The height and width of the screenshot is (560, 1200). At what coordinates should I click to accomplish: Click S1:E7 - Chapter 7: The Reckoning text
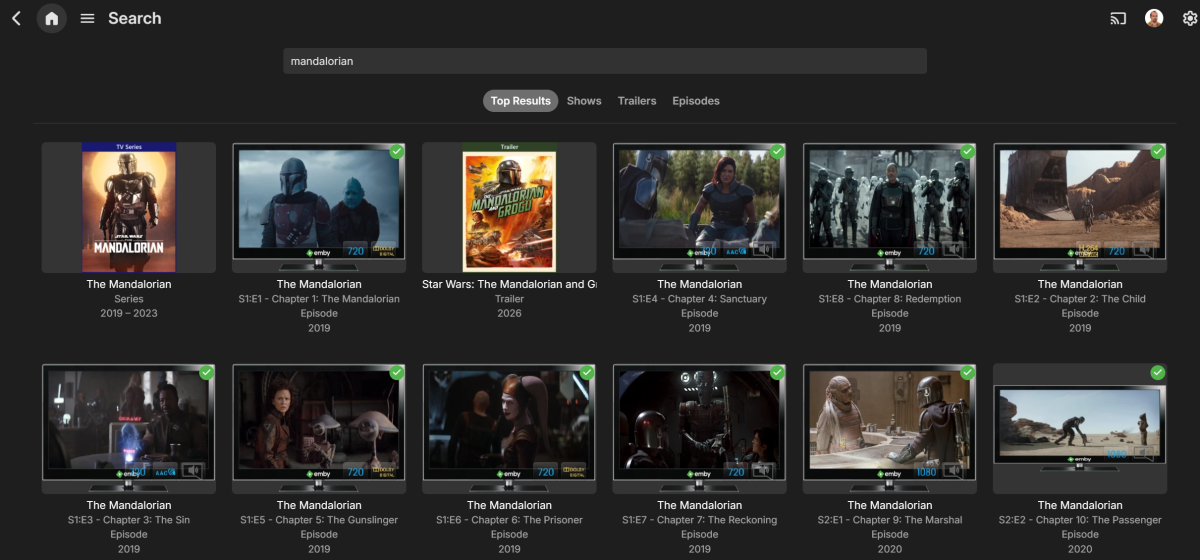tap(699, 520)
